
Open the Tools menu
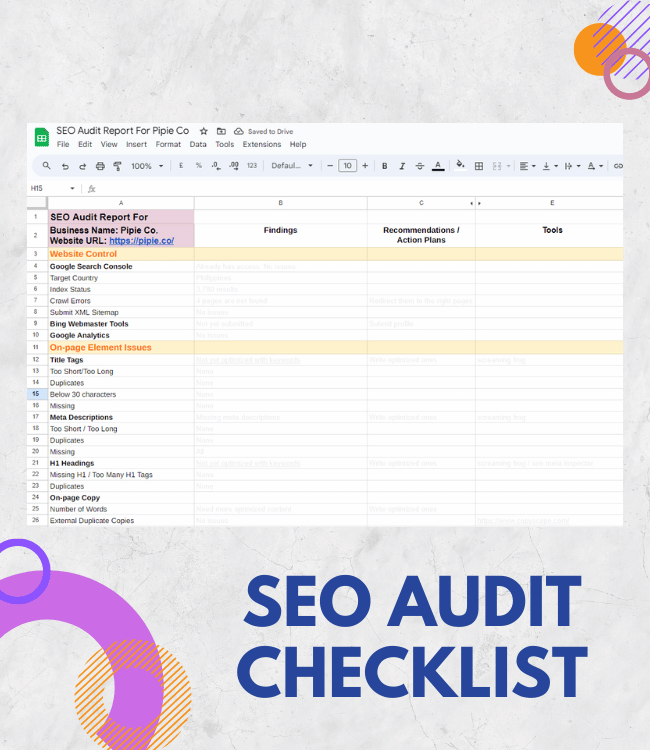(224, 144)
